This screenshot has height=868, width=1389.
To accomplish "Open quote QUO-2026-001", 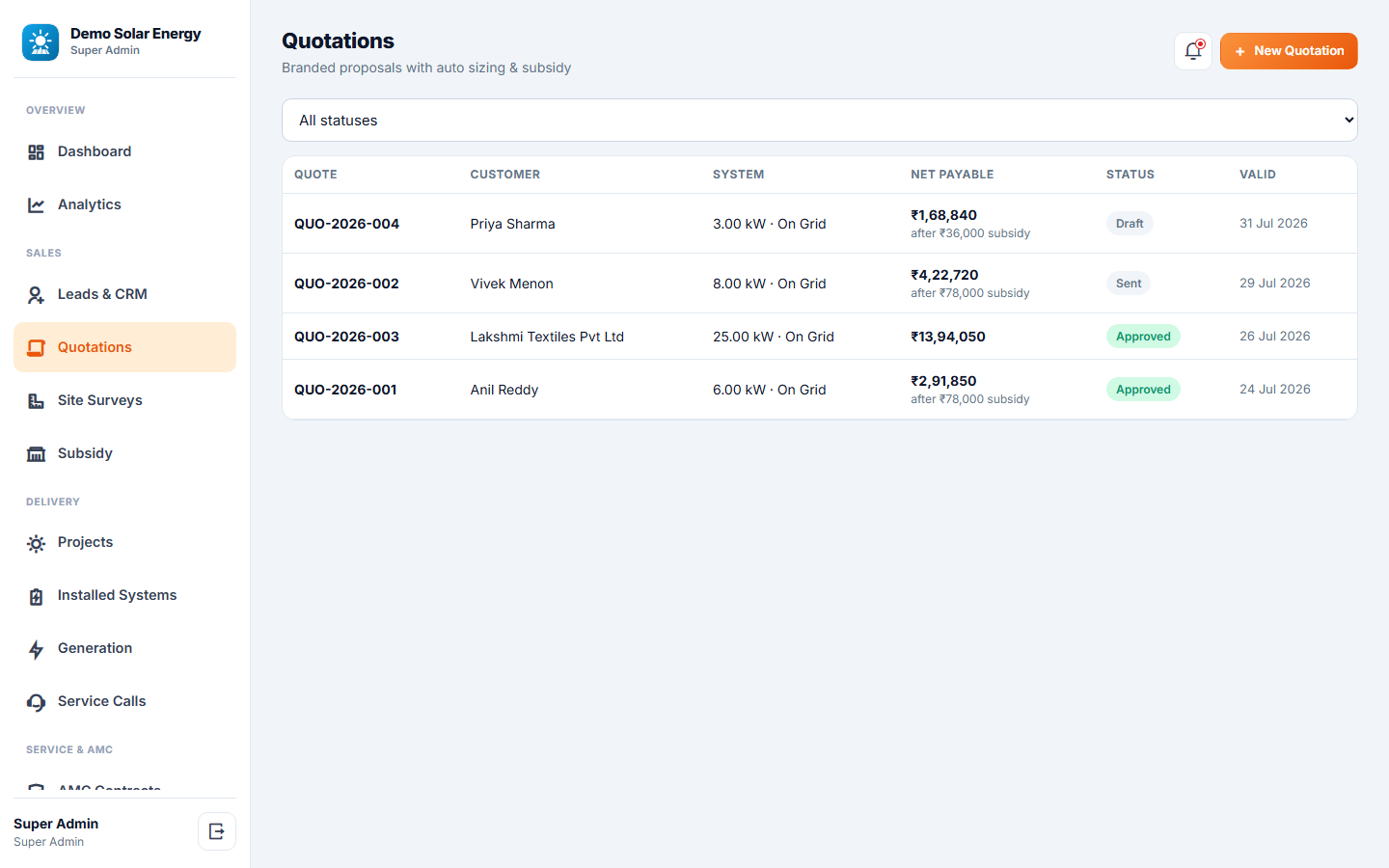I will click(x=345, y=390).
